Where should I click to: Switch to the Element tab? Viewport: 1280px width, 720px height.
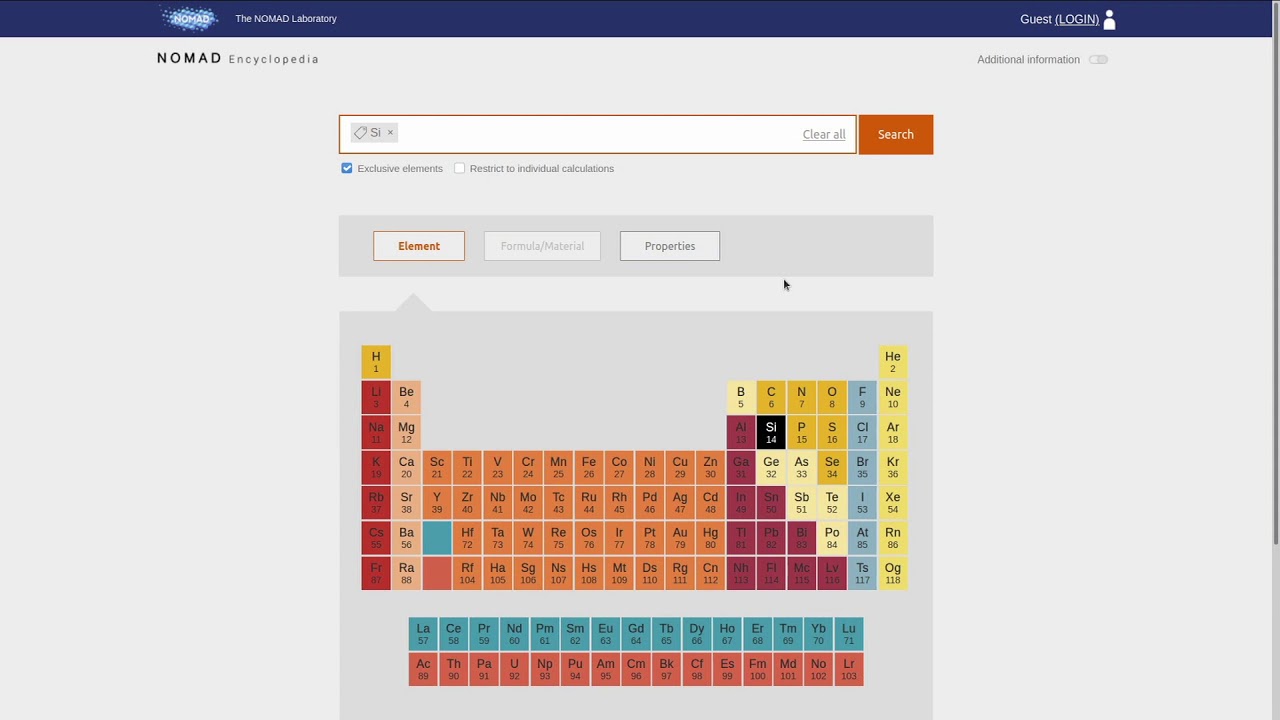419,246
